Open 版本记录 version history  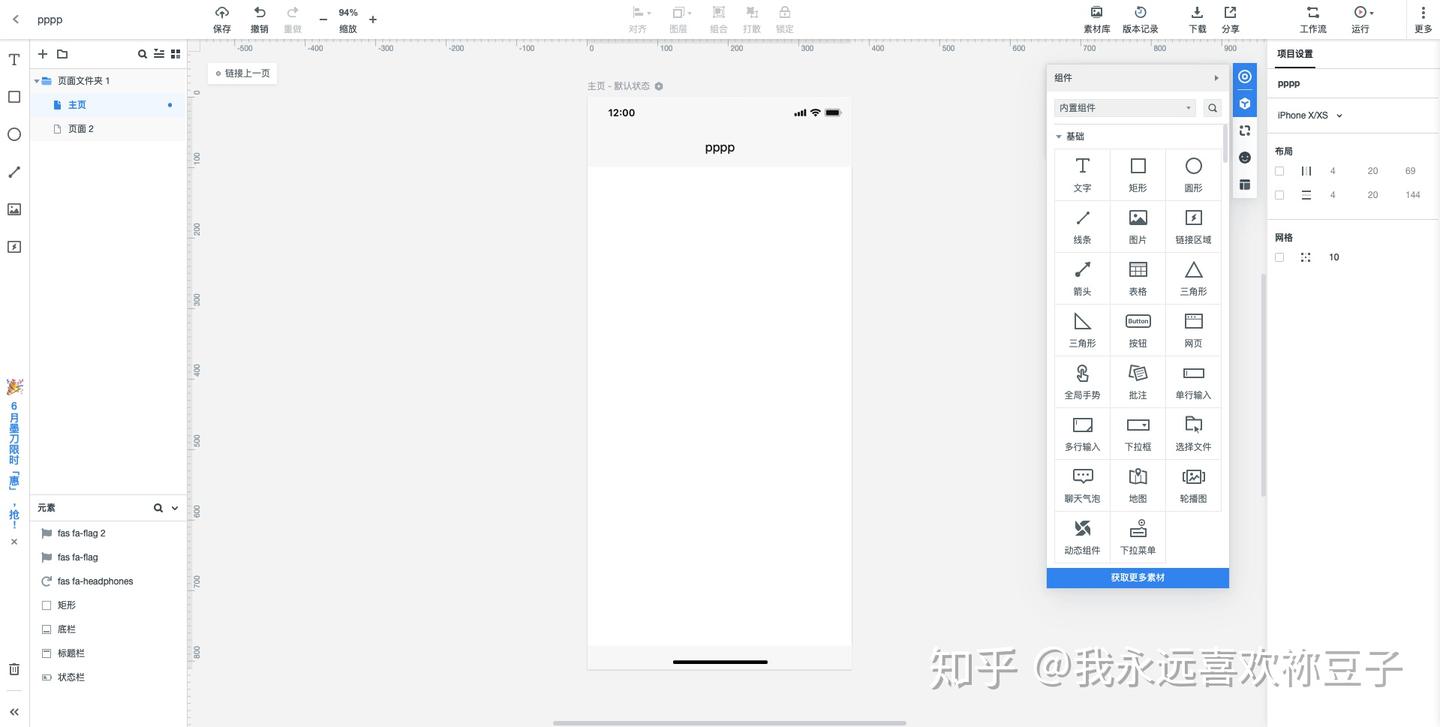(1140, 19)
